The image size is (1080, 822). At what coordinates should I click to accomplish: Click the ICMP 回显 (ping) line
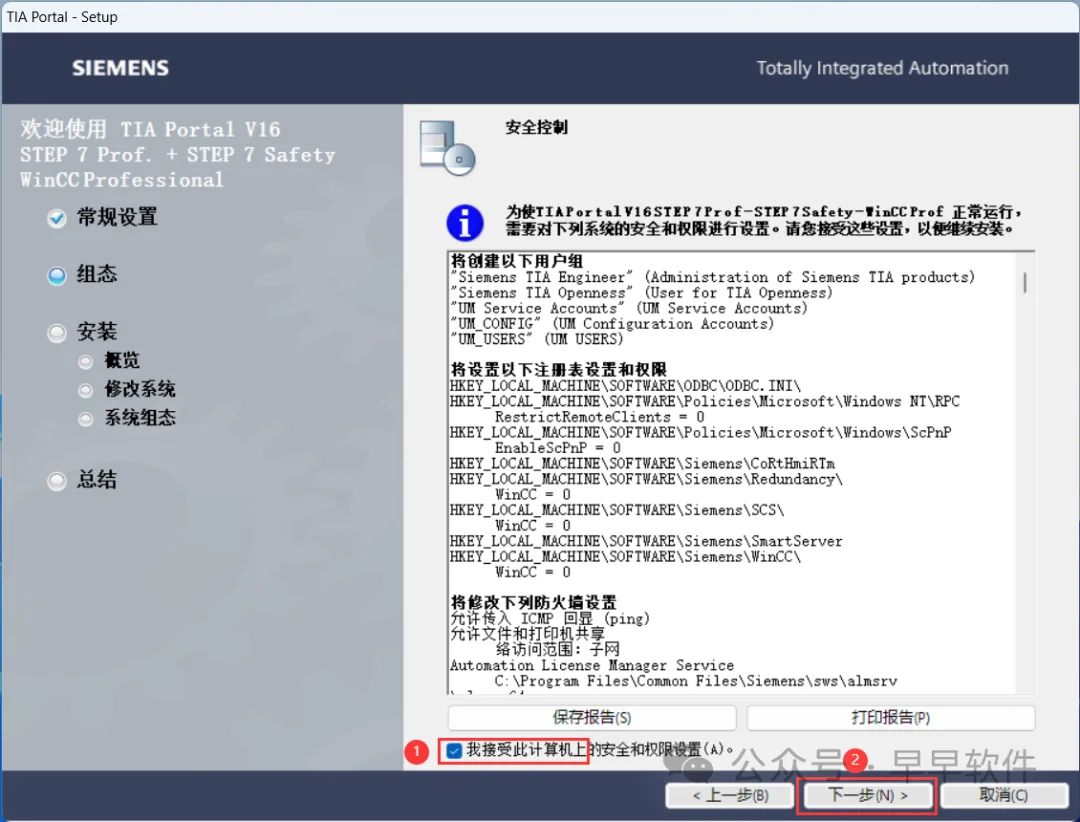point(550,619)
